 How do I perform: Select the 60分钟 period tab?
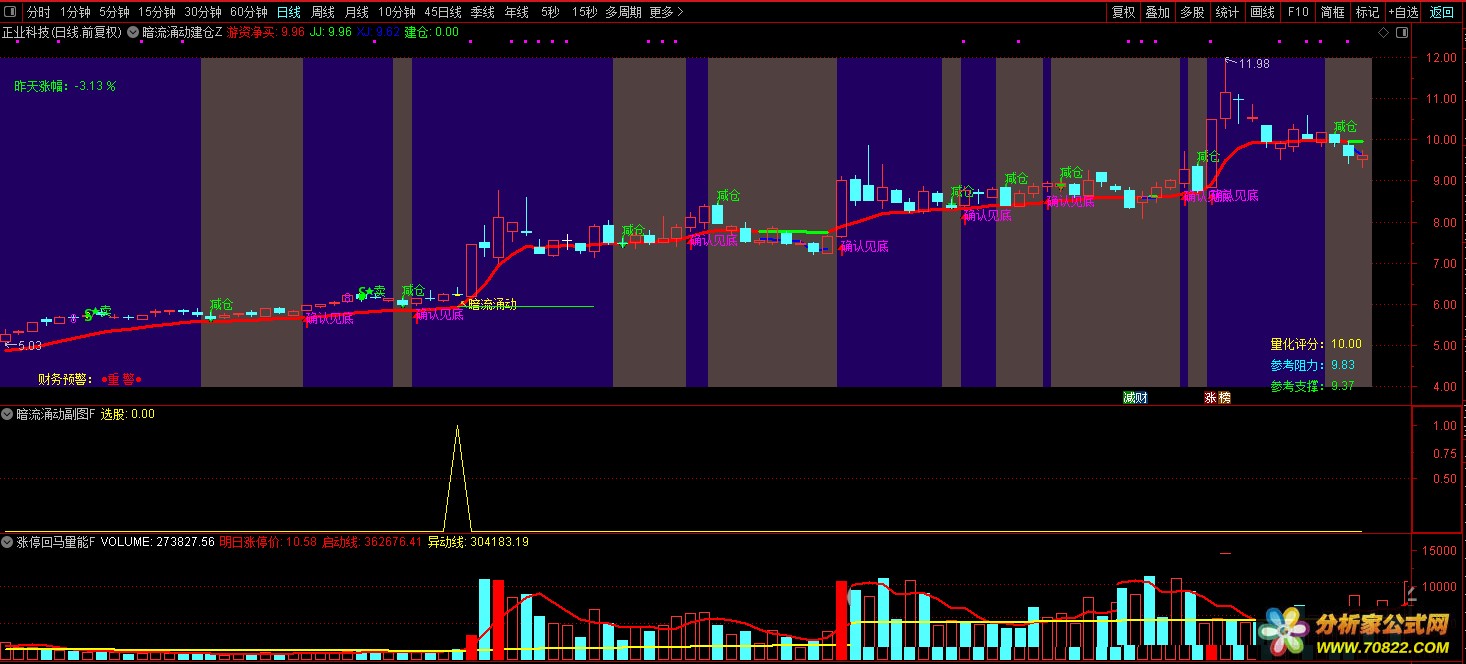pos(248,12)
